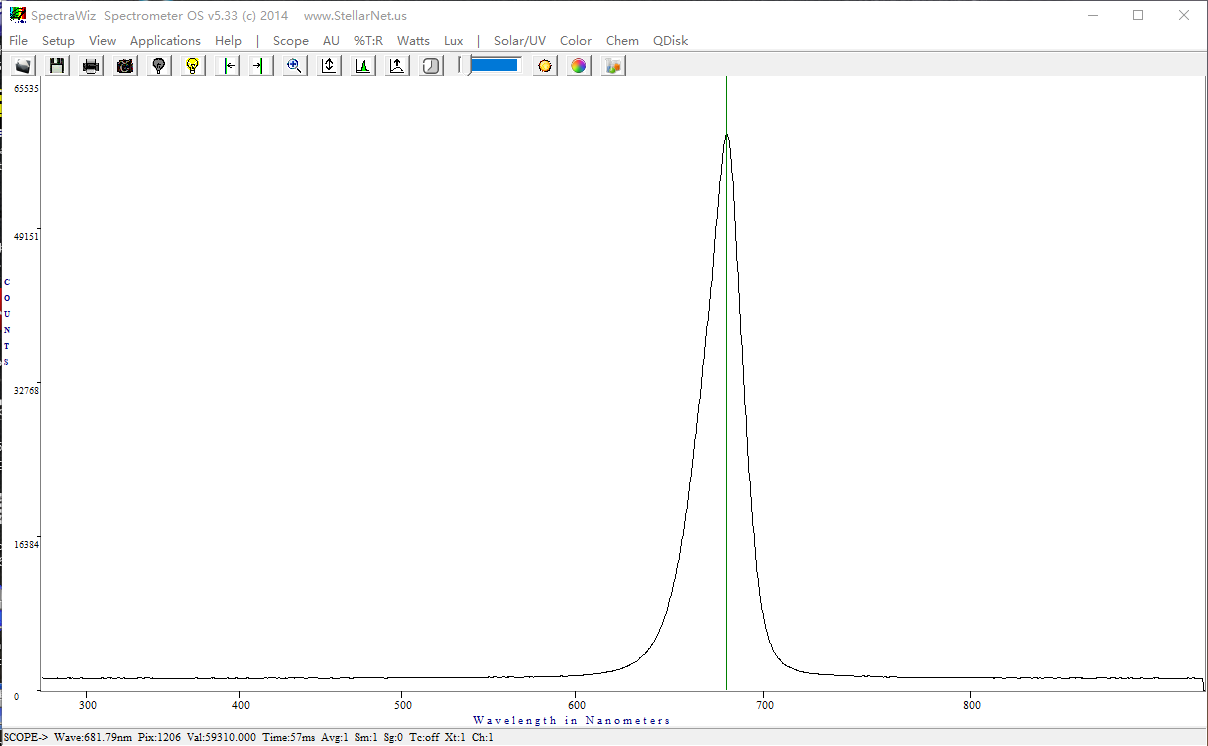
Task: Click the vertical COUNTS axis title
Action: (7, 322)
